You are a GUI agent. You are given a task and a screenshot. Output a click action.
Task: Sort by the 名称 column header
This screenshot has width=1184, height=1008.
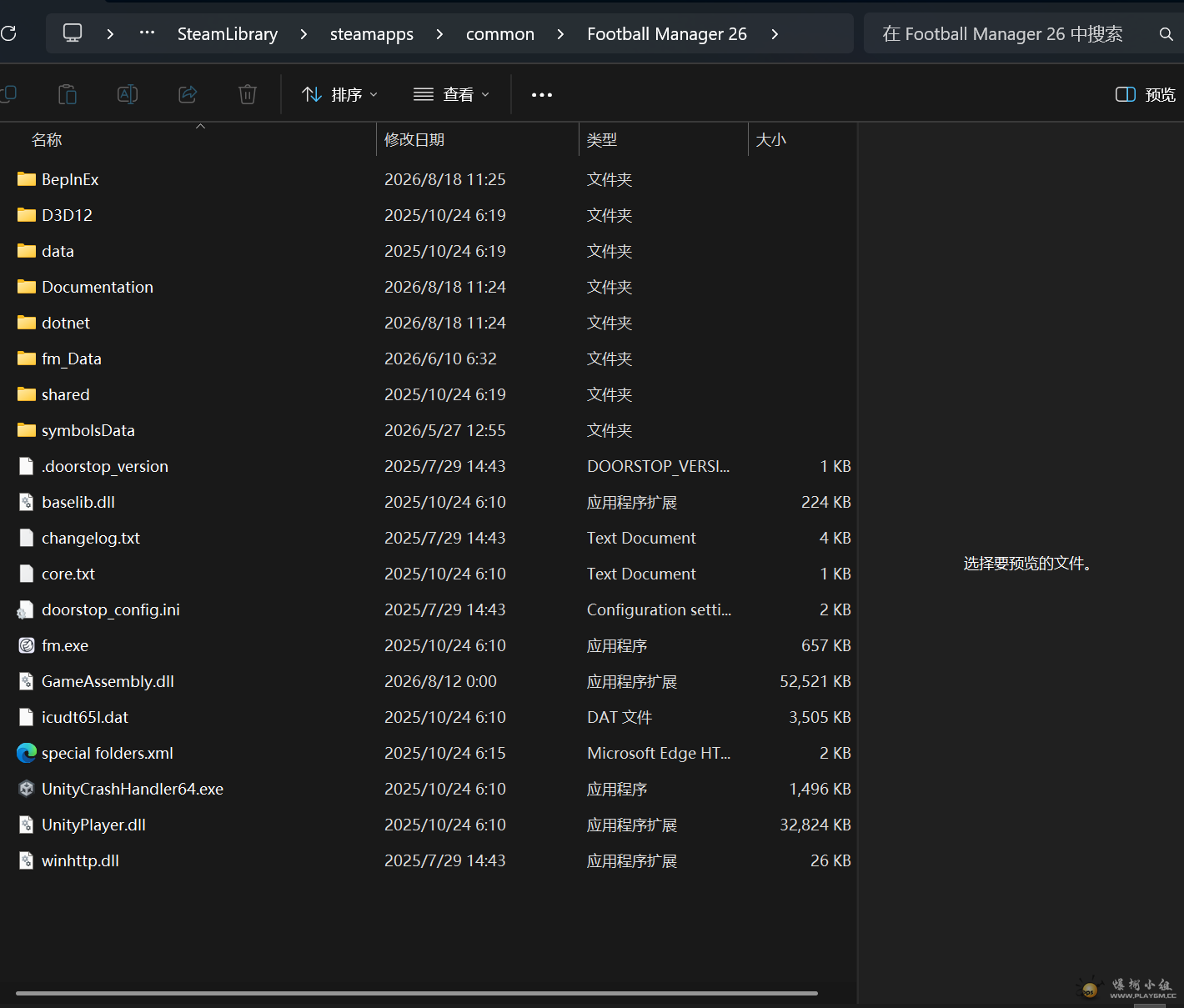tap(47, 140)
